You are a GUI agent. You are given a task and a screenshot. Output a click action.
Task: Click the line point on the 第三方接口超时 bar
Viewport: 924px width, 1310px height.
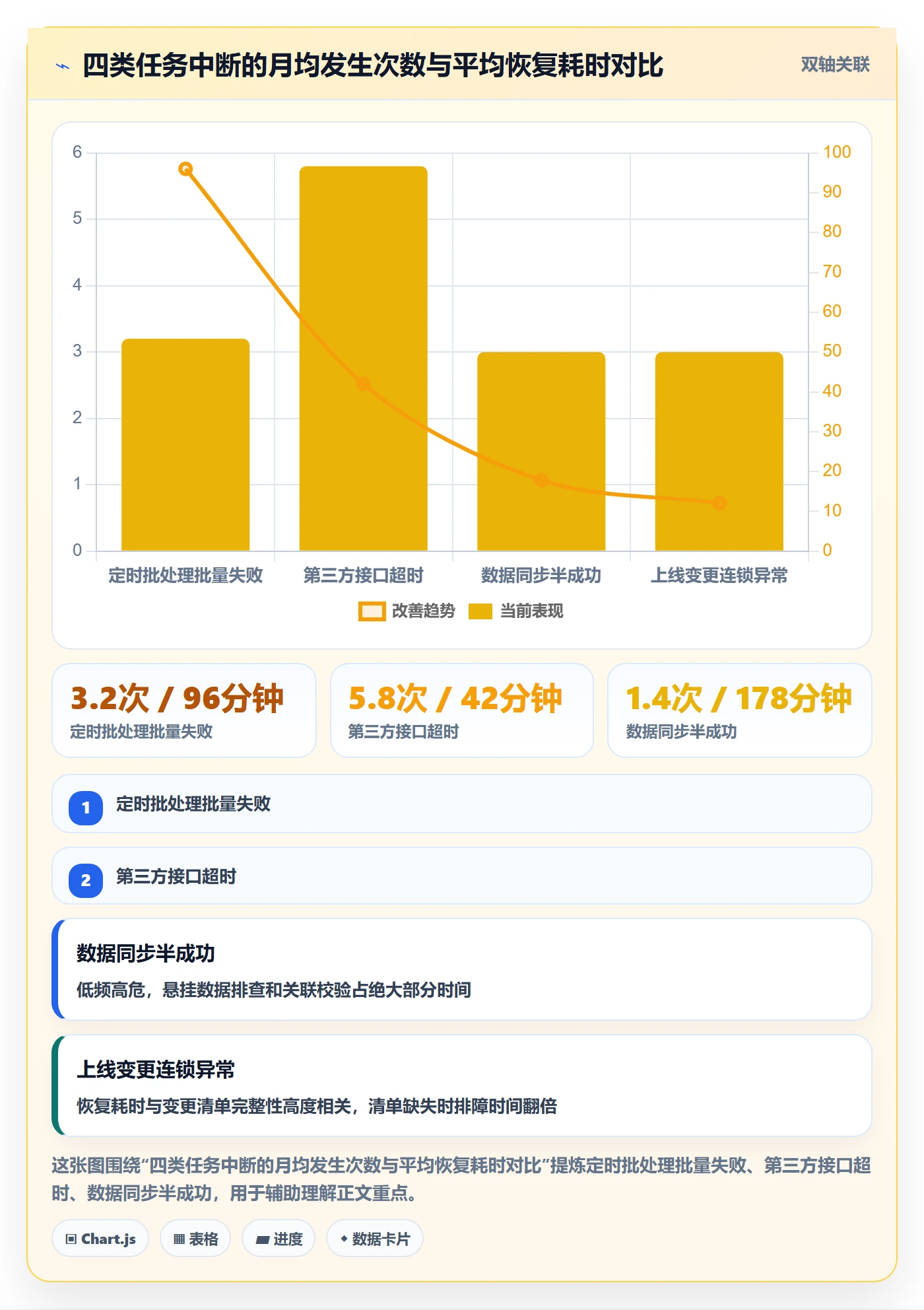click(364, 384)
